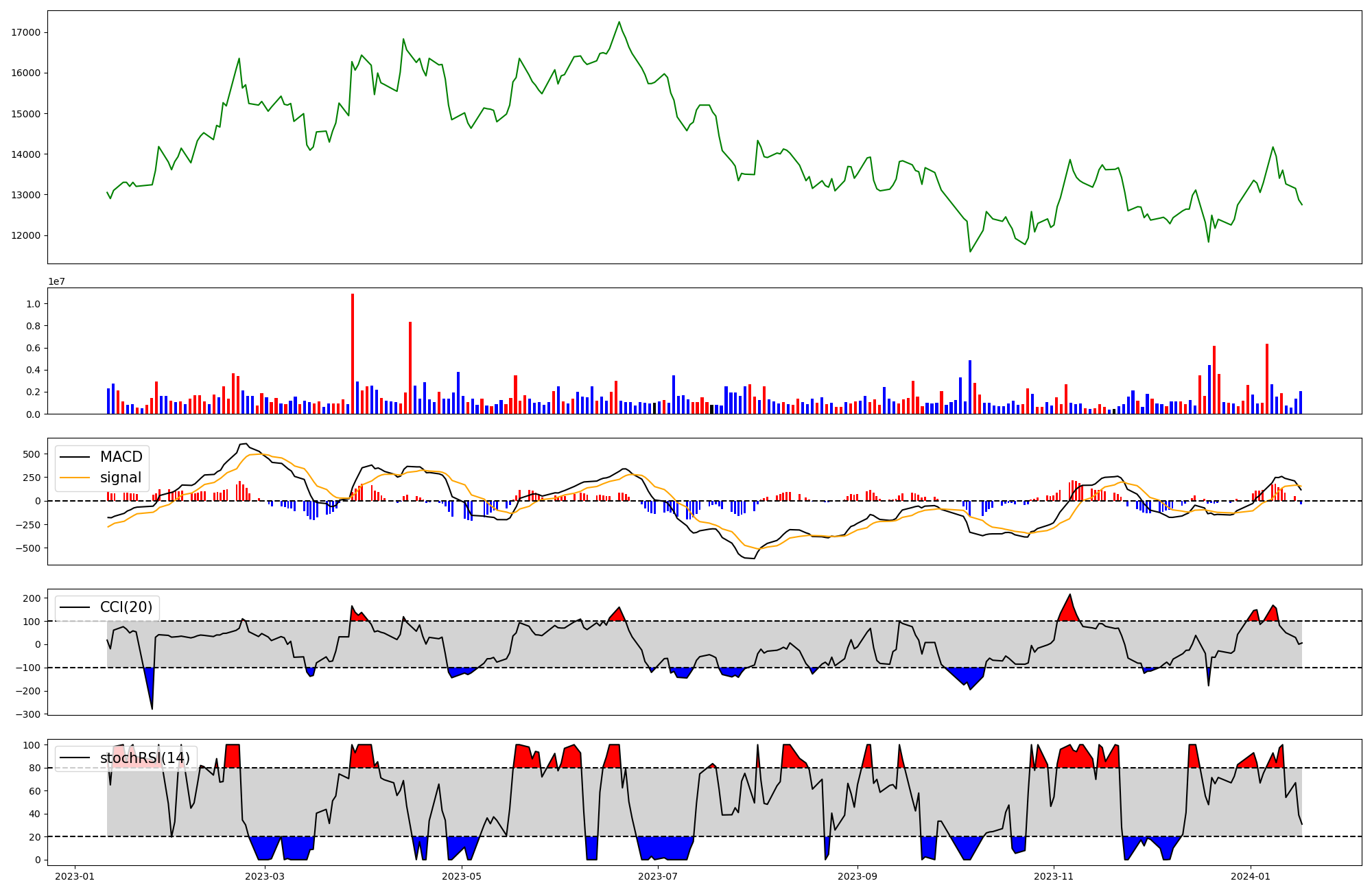Click the orange signal legend line swatch

(x=75, y=478)
